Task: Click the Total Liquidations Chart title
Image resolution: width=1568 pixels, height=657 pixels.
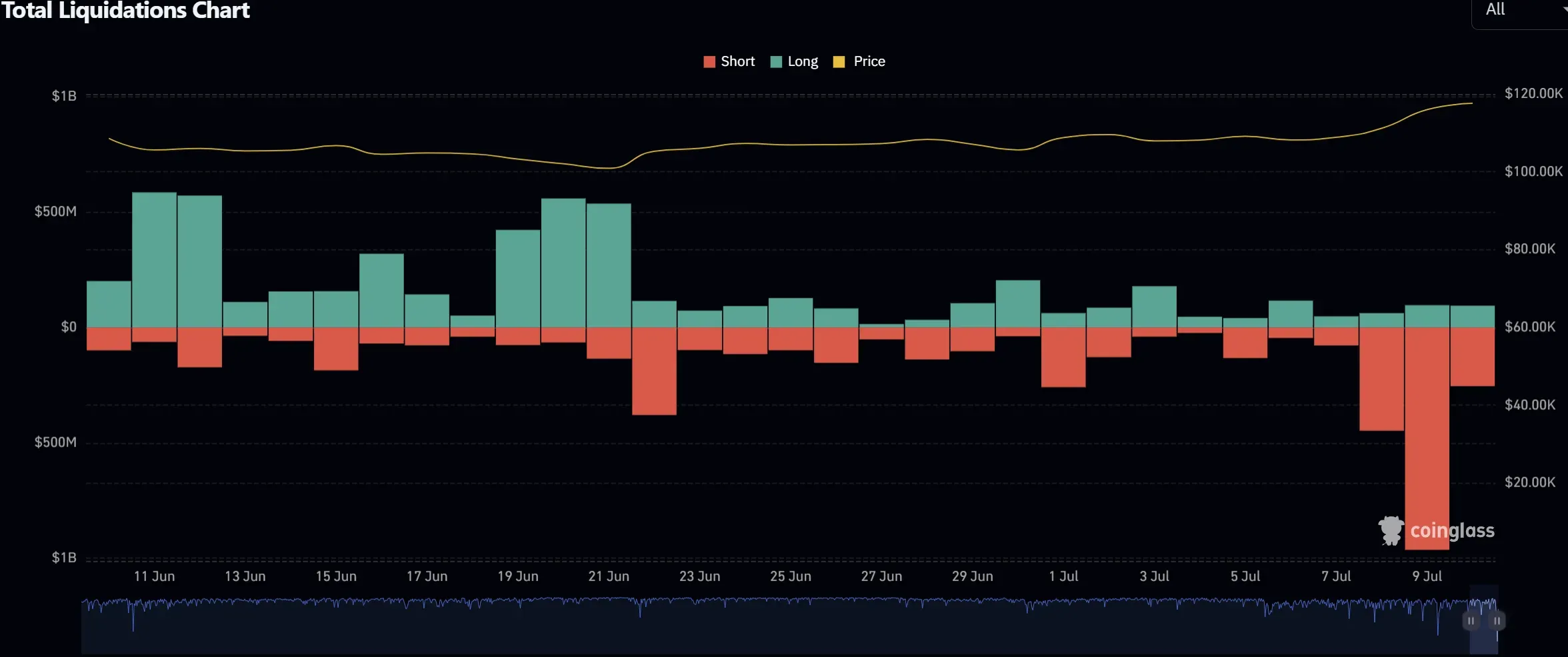Action: click(x=125, y=11)
